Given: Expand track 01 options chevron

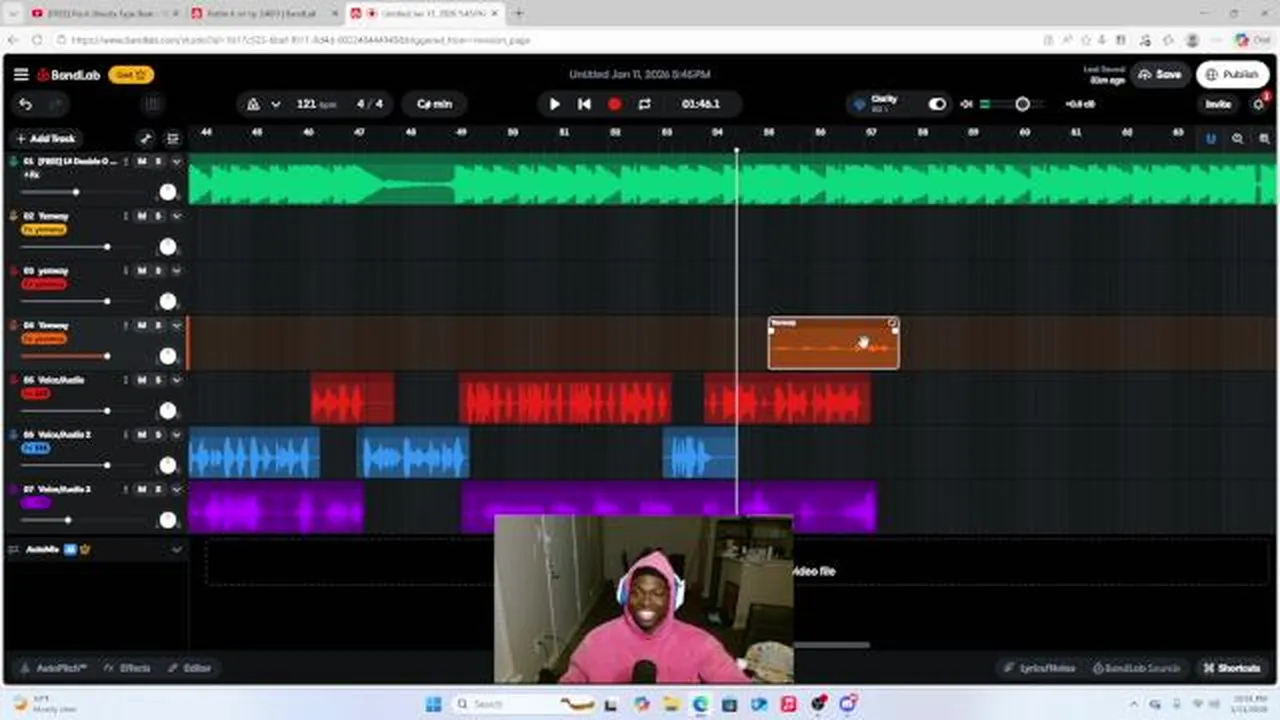Looking at the screenshot, I should [x=177, y=161].
